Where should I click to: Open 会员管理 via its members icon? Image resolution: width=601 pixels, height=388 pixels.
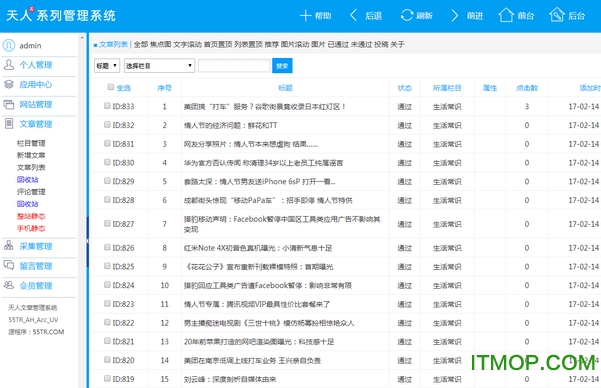9,285
